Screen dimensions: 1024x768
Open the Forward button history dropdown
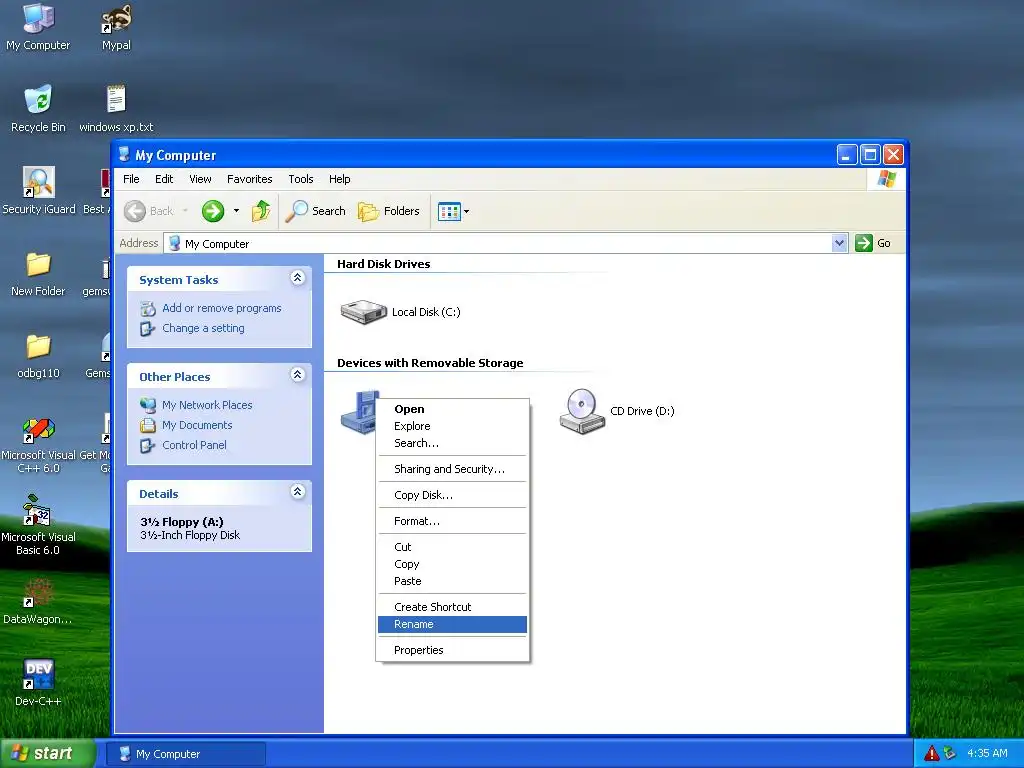(236, 211)
